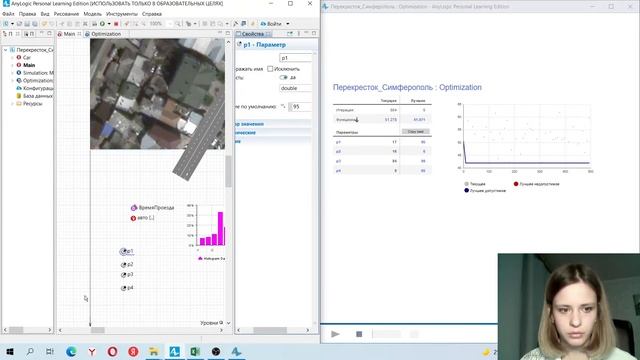This screenshot has width=640, height=360.
Task: Open the Модель menu
Action: point(93,14)
